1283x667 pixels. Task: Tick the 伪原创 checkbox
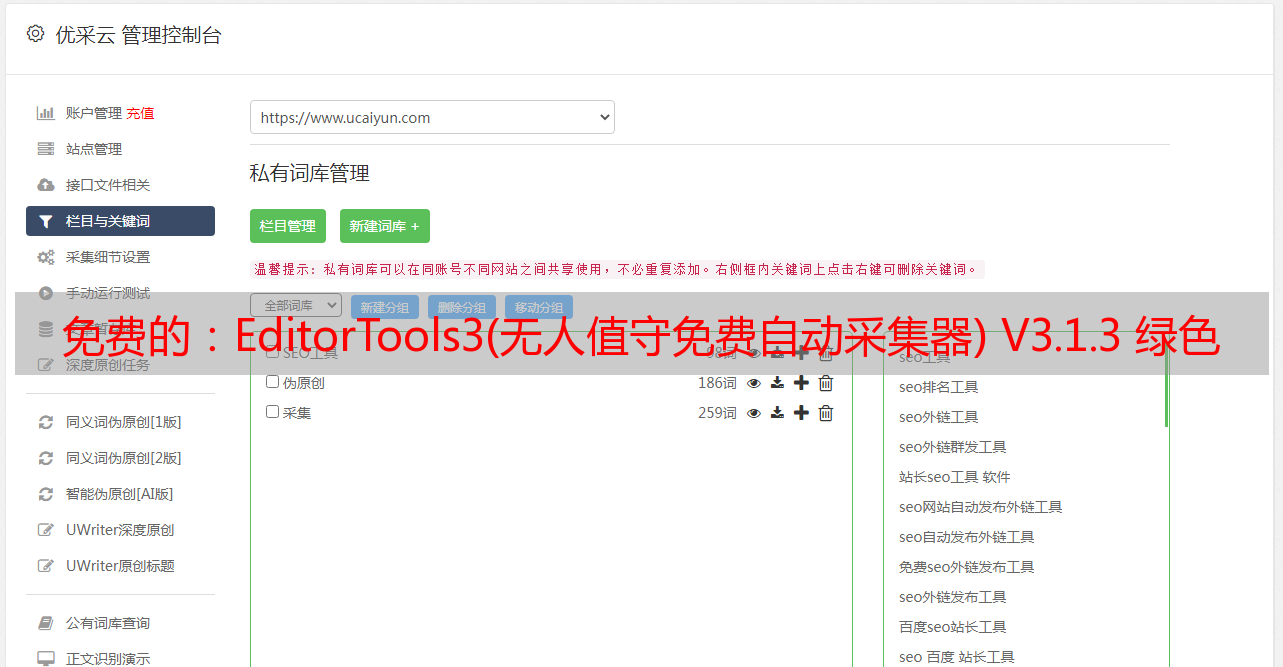click(272, 382)
